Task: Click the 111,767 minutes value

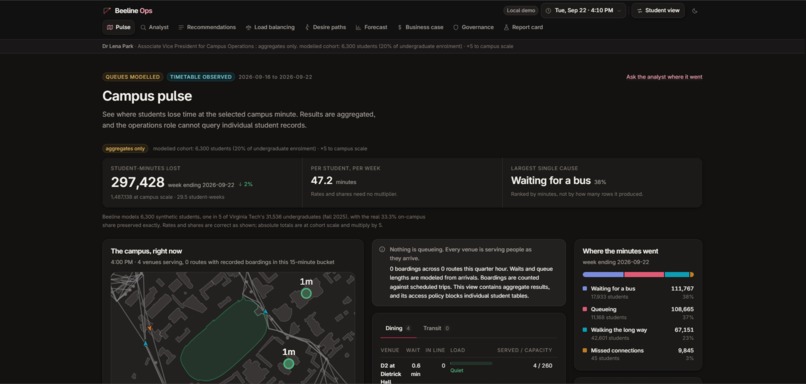Action: pyautogui.click(x=682, y=289)
